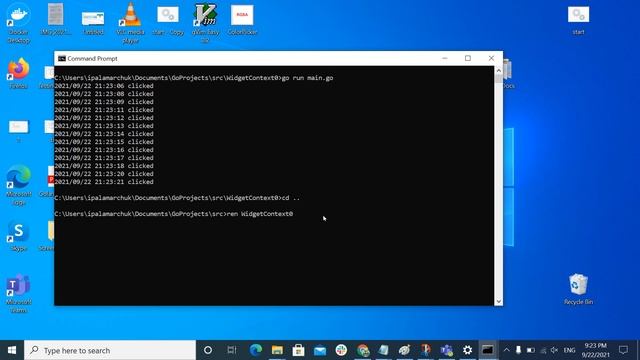Open the 'start - Copy' desktop file
Screen dimensions: 640x360
tap(168, 20)
